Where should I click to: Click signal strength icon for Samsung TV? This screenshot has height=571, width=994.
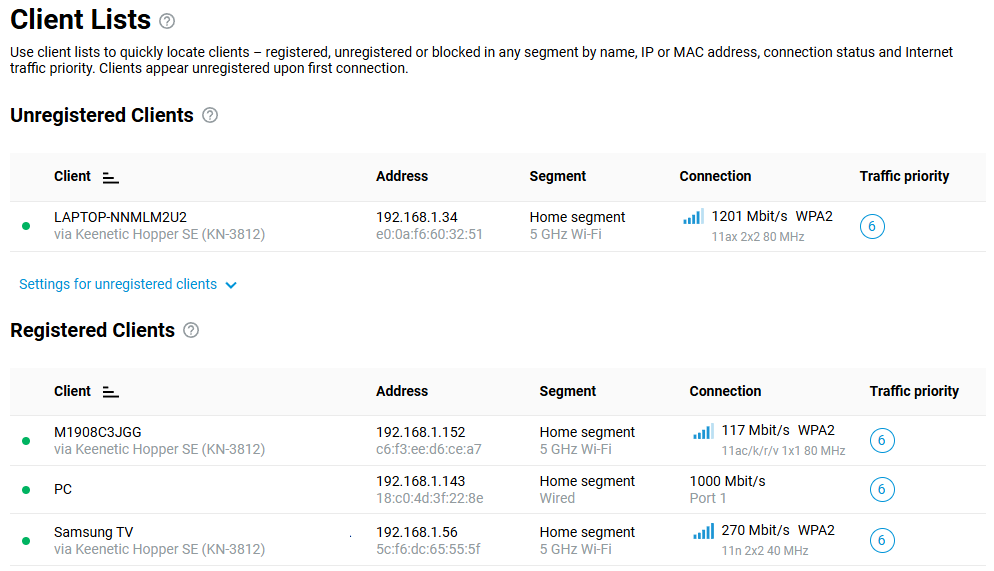coord(703,532)
